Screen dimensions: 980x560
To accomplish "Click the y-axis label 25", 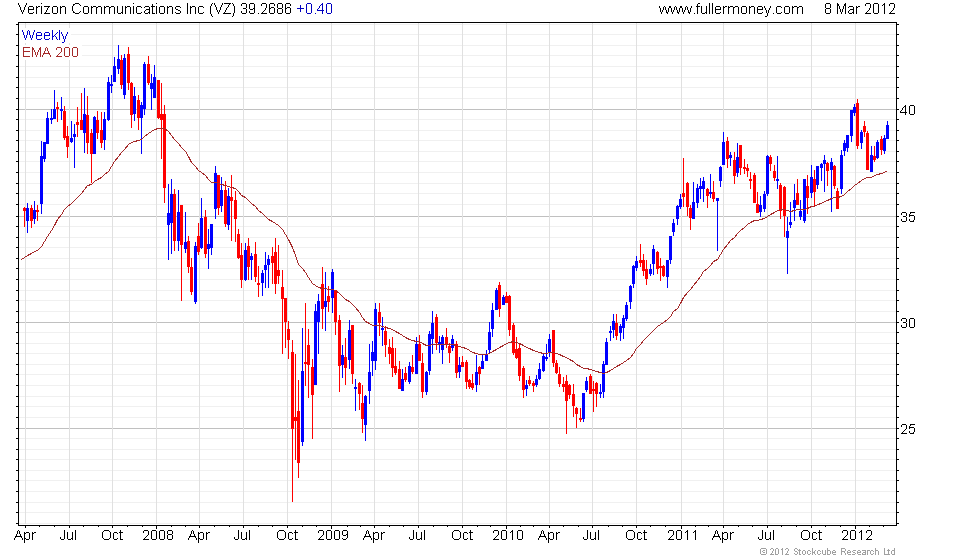I will [908, 429].
